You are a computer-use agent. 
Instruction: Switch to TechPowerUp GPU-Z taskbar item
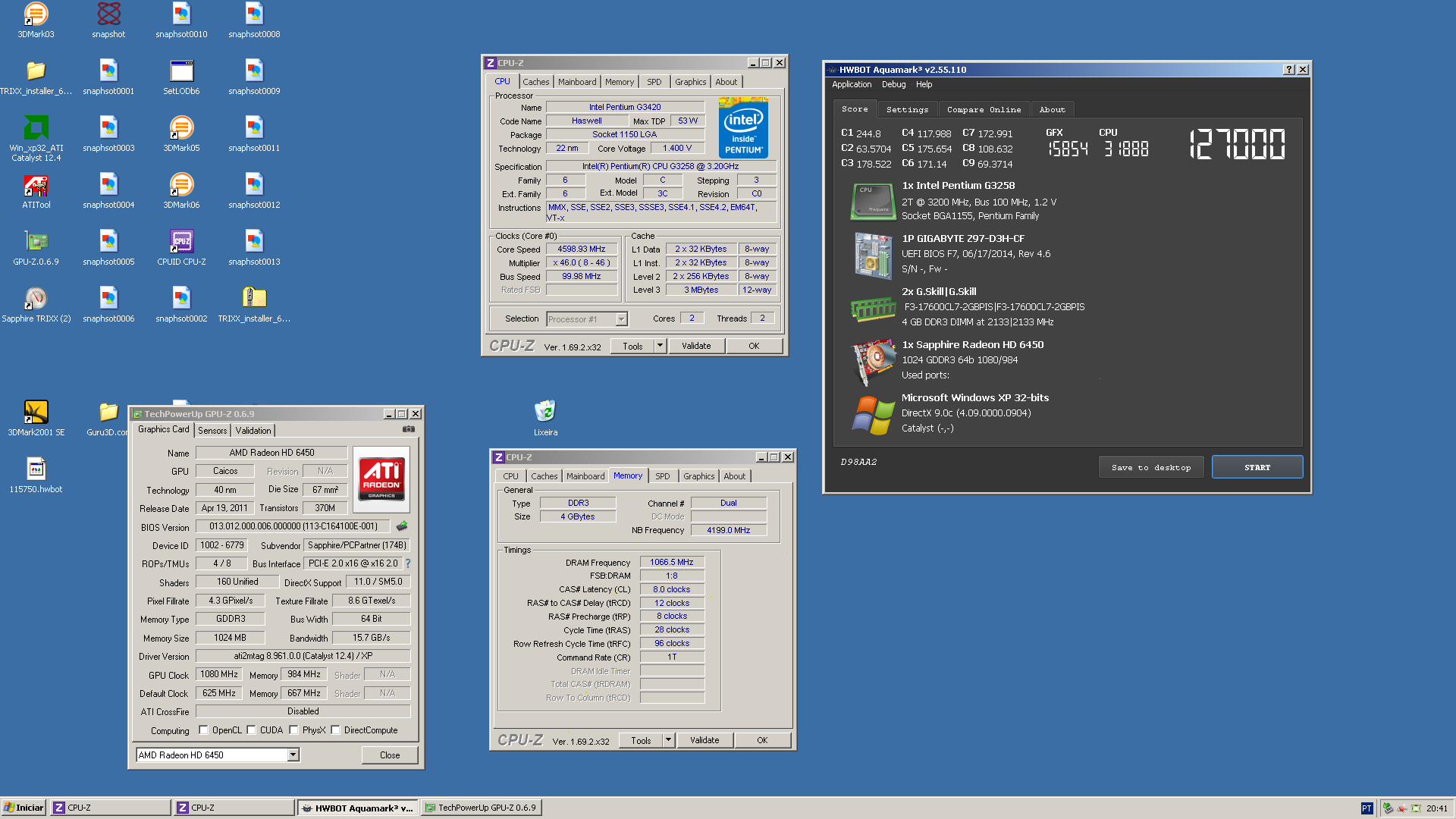481,808
